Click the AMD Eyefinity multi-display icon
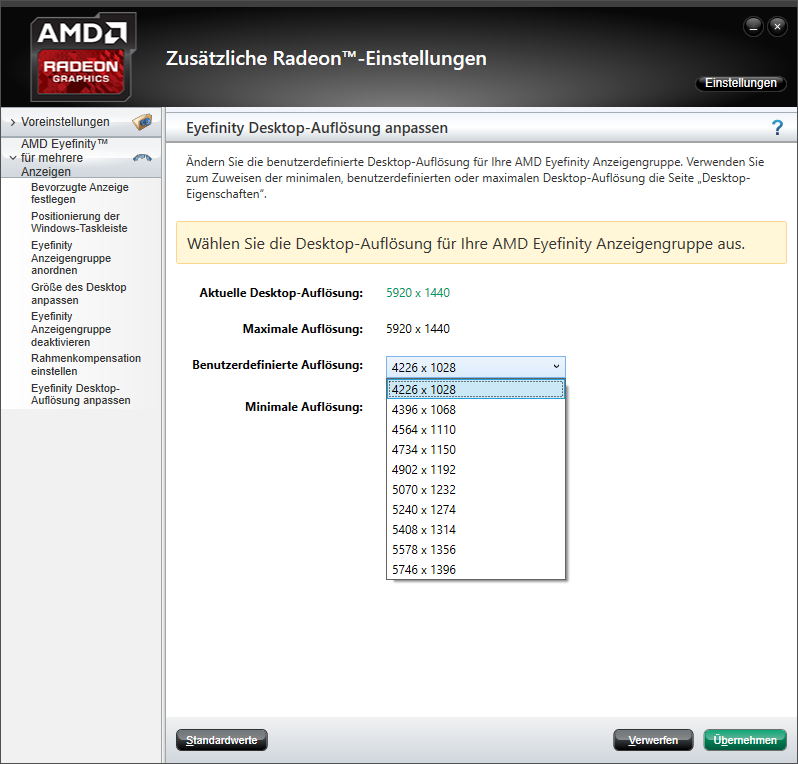 (142, 158)
